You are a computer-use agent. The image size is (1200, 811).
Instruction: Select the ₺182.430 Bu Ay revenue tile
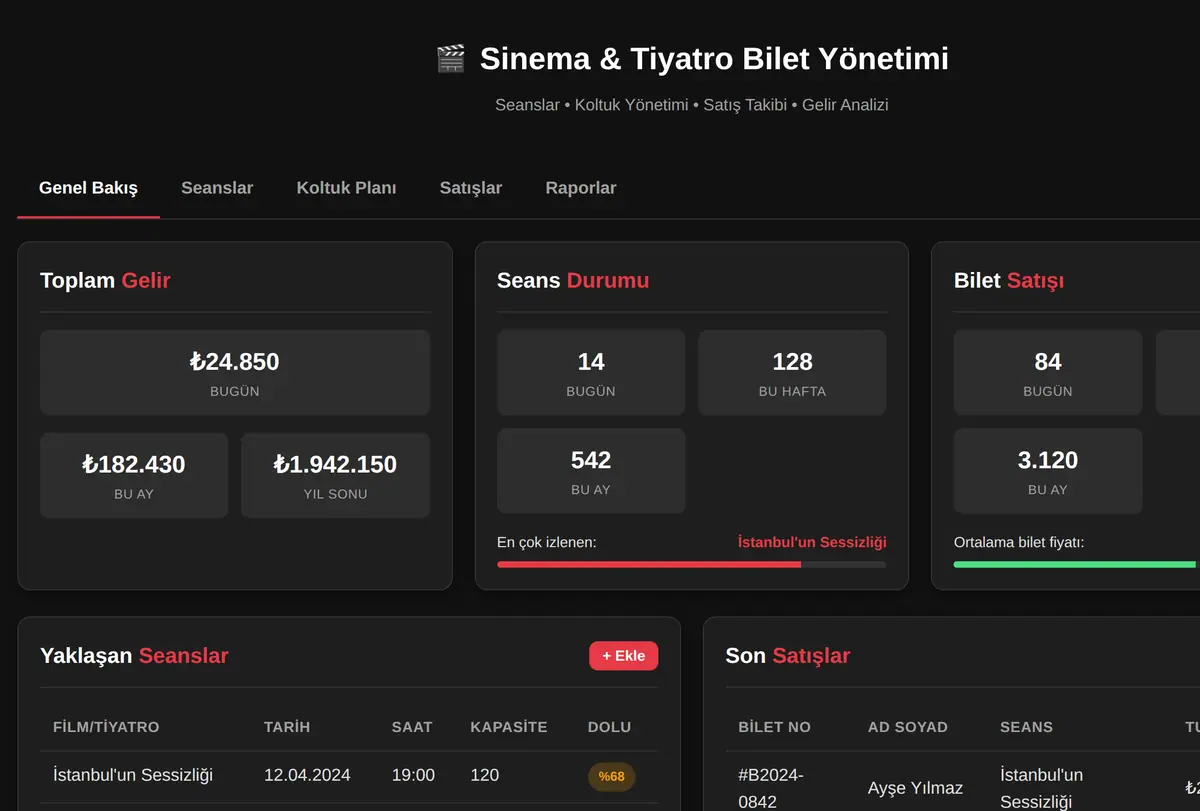134,475
